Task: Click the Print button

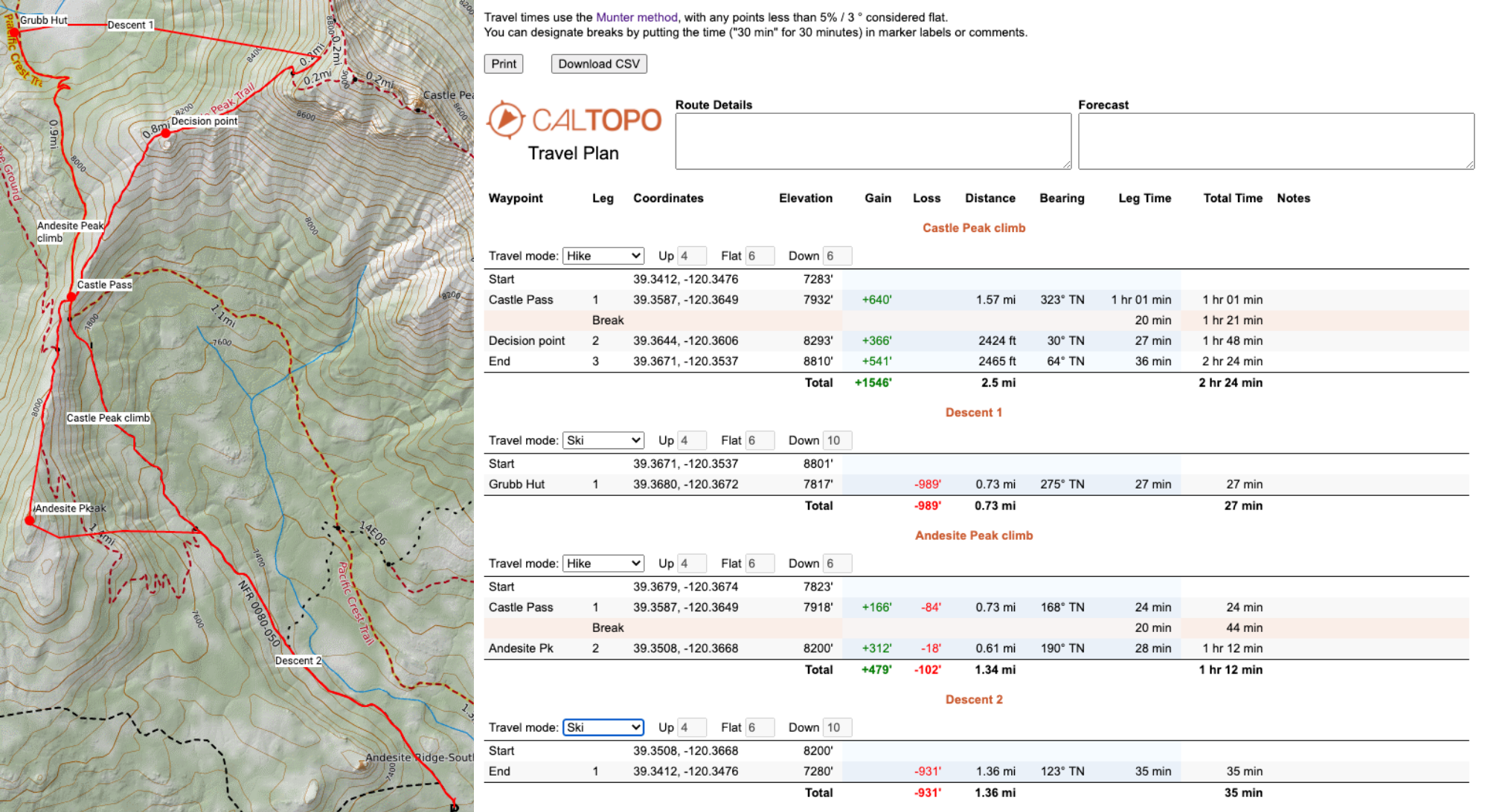Action: coord(504,63)
